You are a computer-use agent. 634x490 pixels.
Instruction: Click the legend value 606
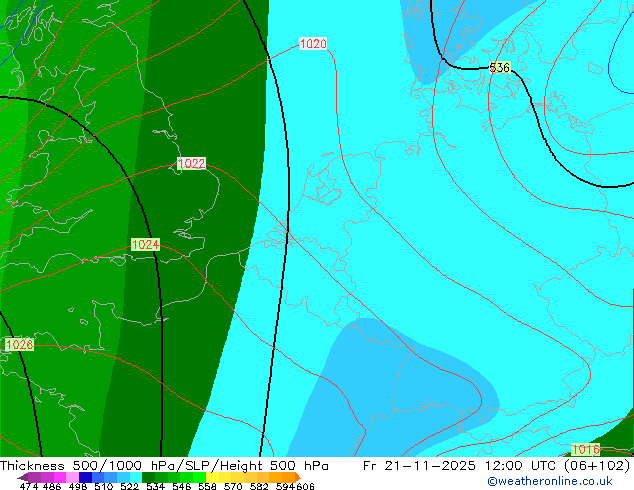click(x=305, y=486)
